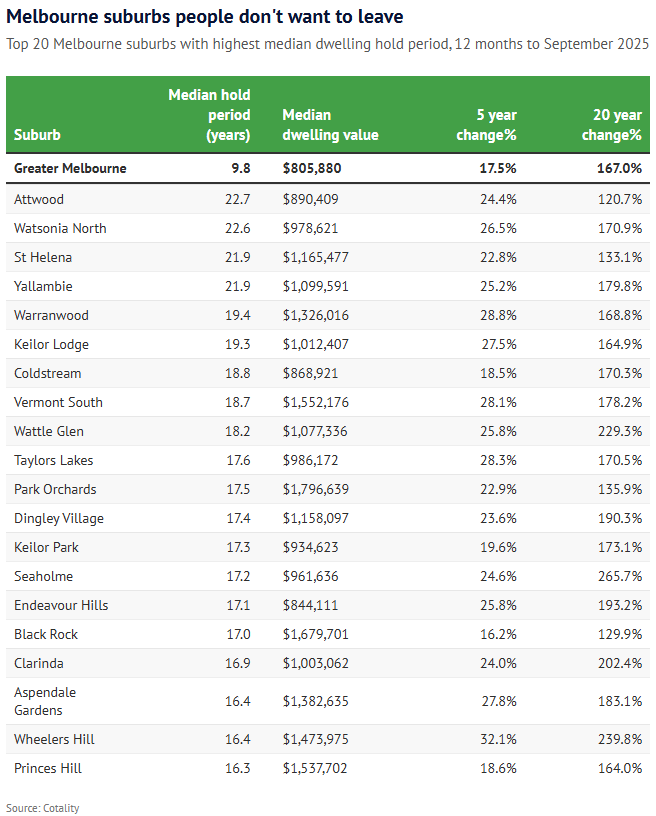Viewport: 656px width, 816px height.
Task: Select the Yallambie suburb cell
Action: point(43,286)
